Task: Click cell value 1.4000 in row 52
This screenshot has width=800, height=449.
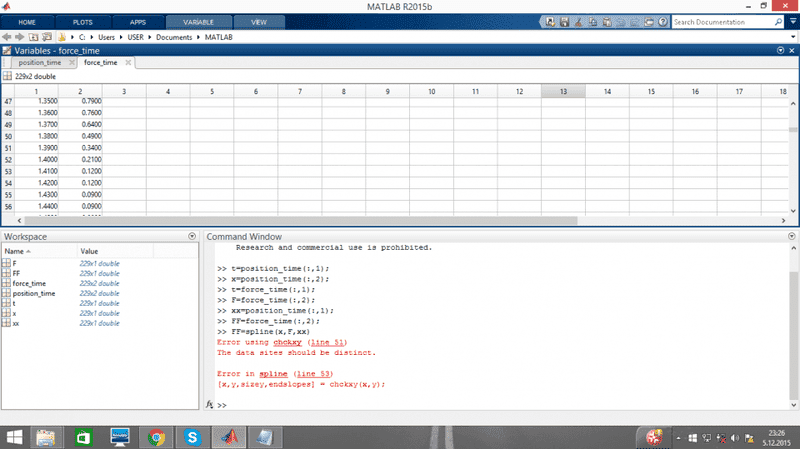Action: point(37,160)
